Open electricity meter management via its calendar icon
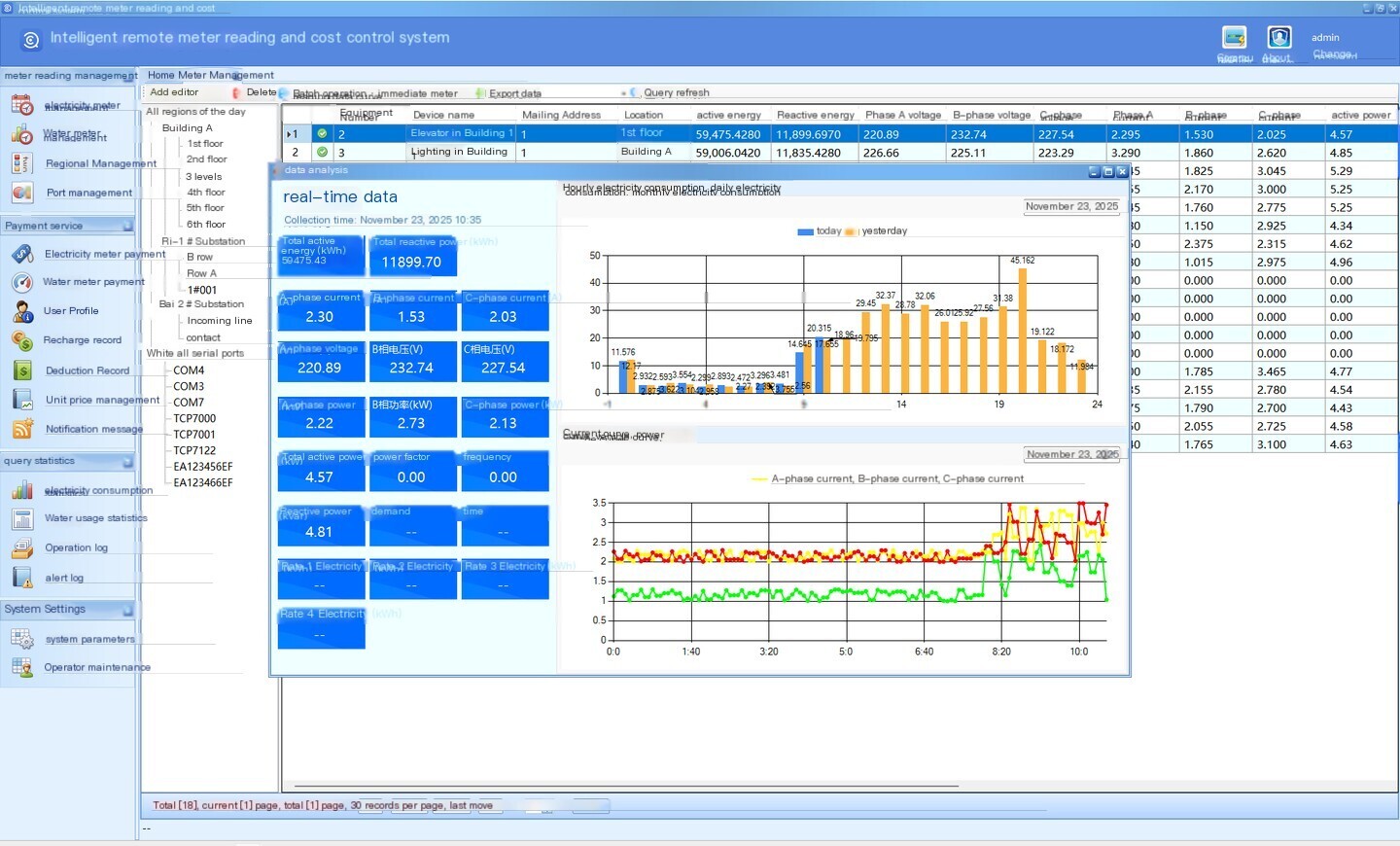Screen dimensions: 1400x846 [21, 105]
